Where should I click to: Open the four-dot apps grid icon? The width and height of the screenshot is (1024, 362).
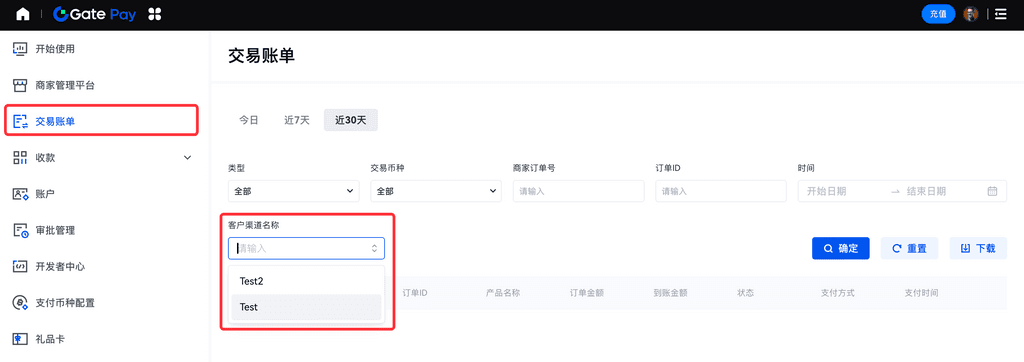click(x=155, y=14)
